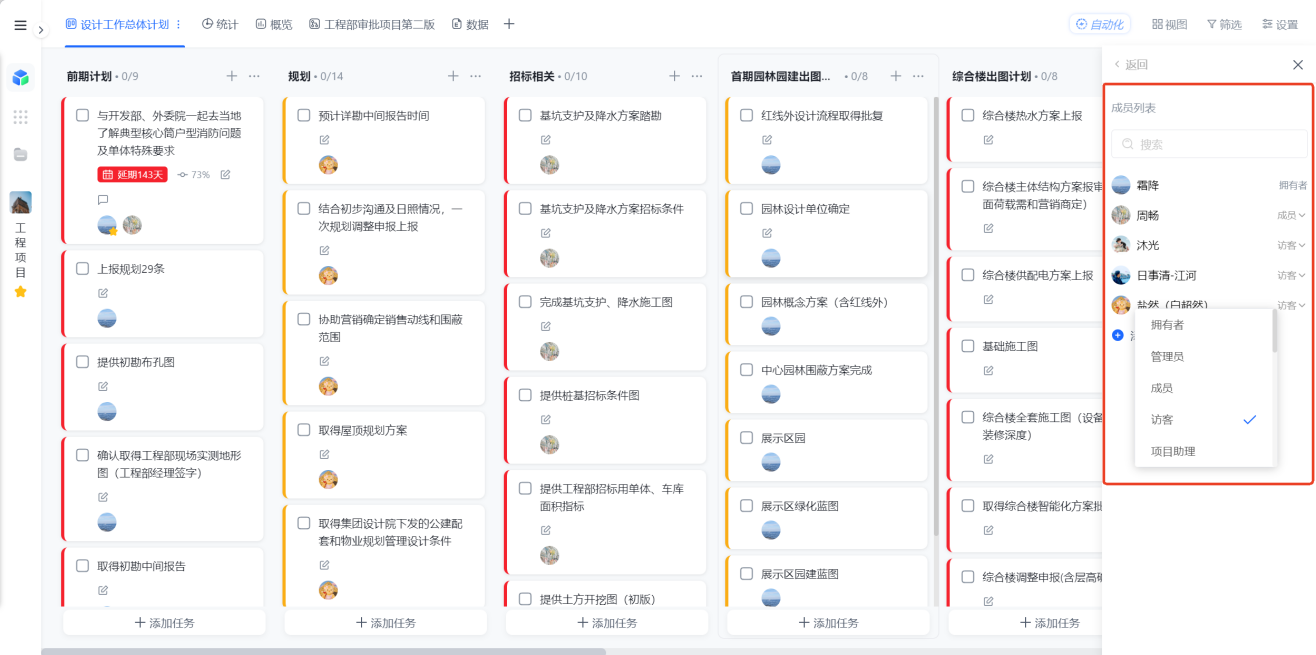Switch to the 概览 tab
Image resolution: width=1316 pixels, height=655 pixels.
[x=274, y=24]
